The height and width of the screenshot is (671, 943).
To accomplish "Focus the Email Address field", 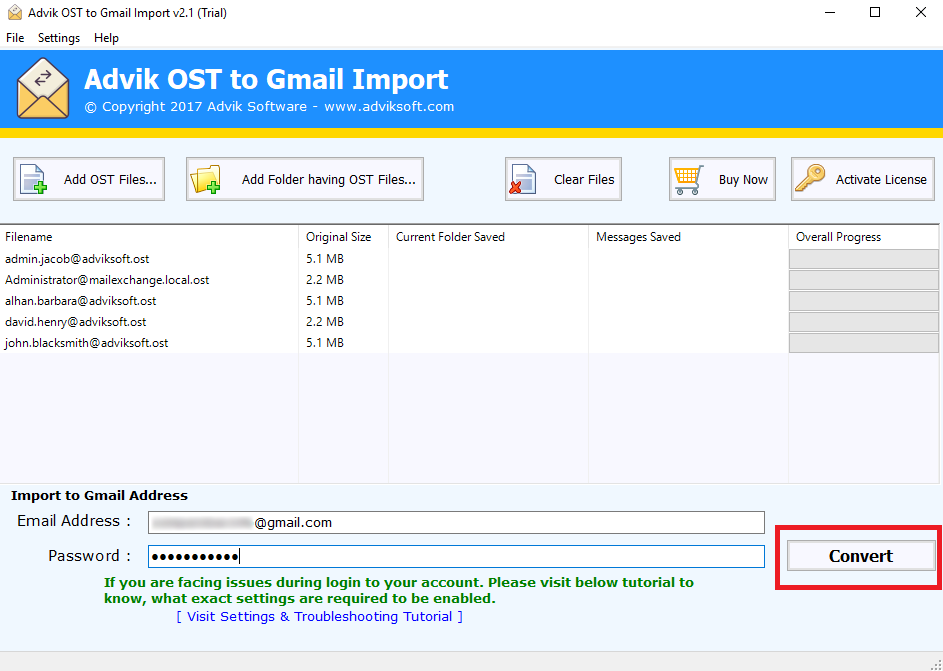I will pyautogui.click(x=456, y=522).
